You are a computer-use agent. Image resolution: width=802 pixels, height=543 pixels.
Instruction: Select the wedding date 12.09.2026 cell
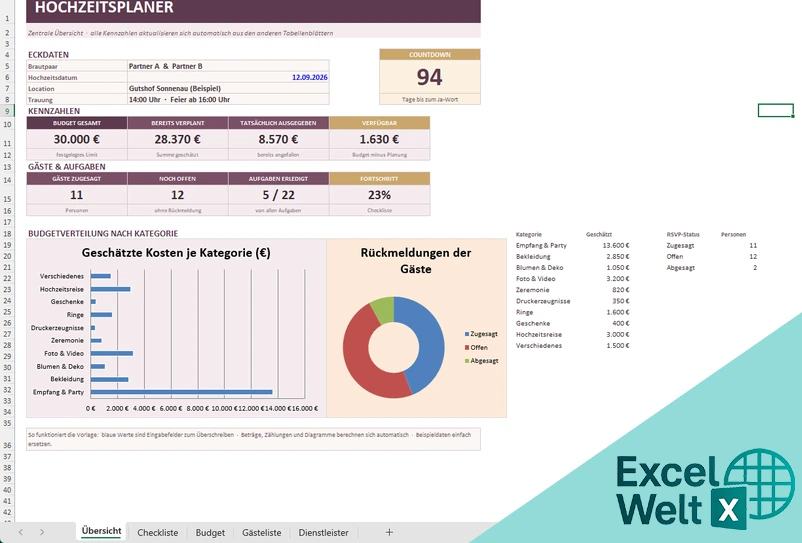pyautogui.click(x=228, y=77)
